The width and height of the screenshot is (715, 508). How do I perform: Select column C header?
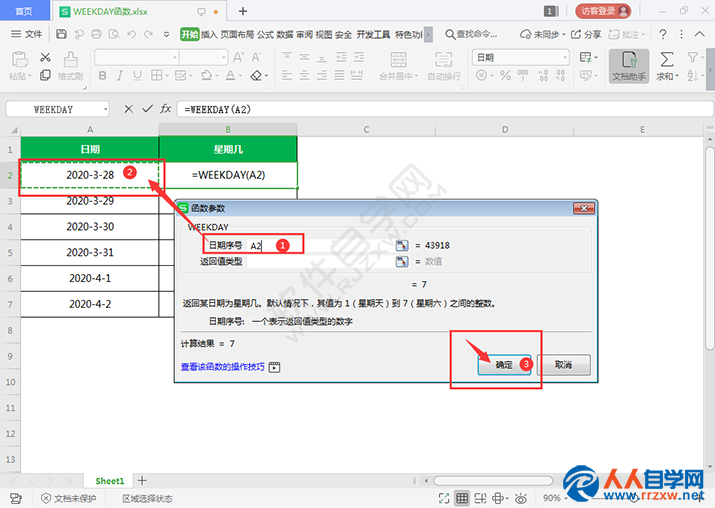click(x=366, y=130)
